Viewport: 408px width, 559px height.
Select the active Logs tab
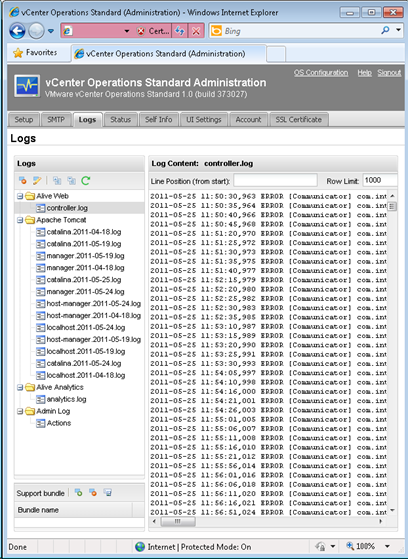[x=87, y=119]
